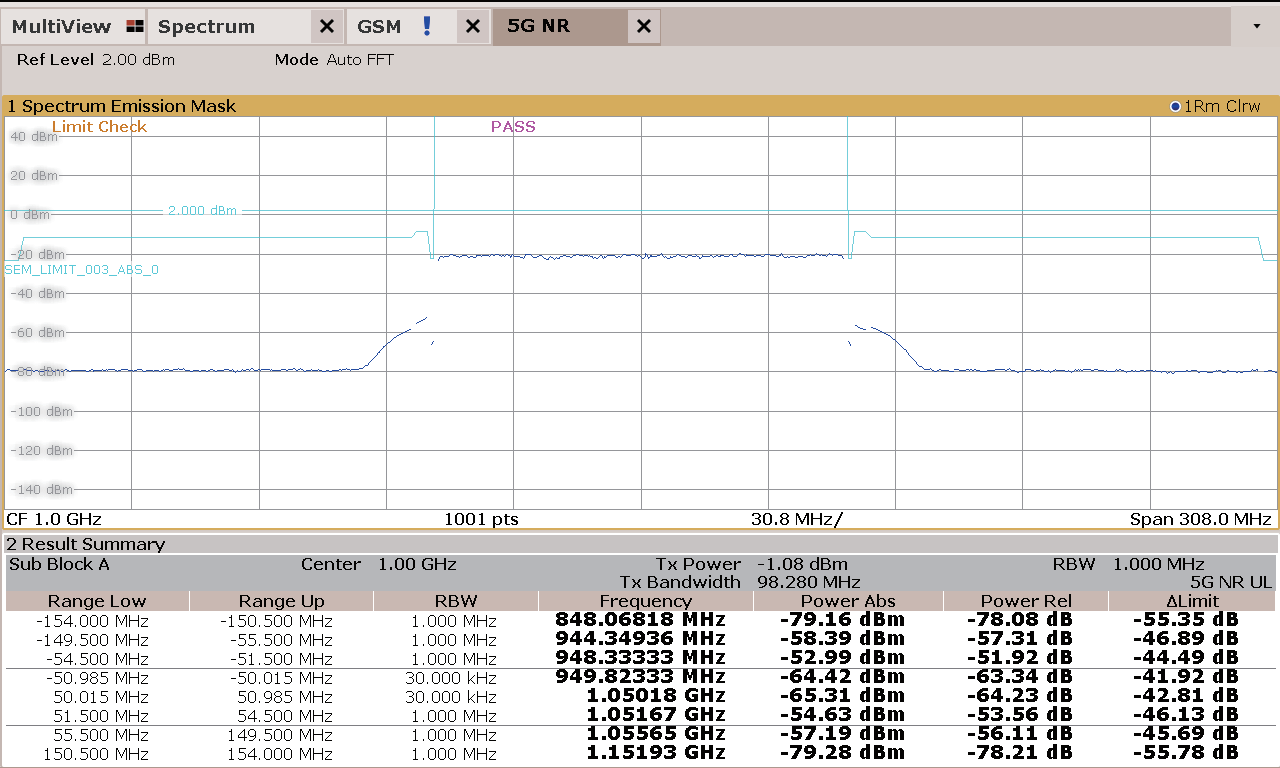Click the 40 dBm axis label
This screenshot has width=1280, height=768.
pos(34,136)
